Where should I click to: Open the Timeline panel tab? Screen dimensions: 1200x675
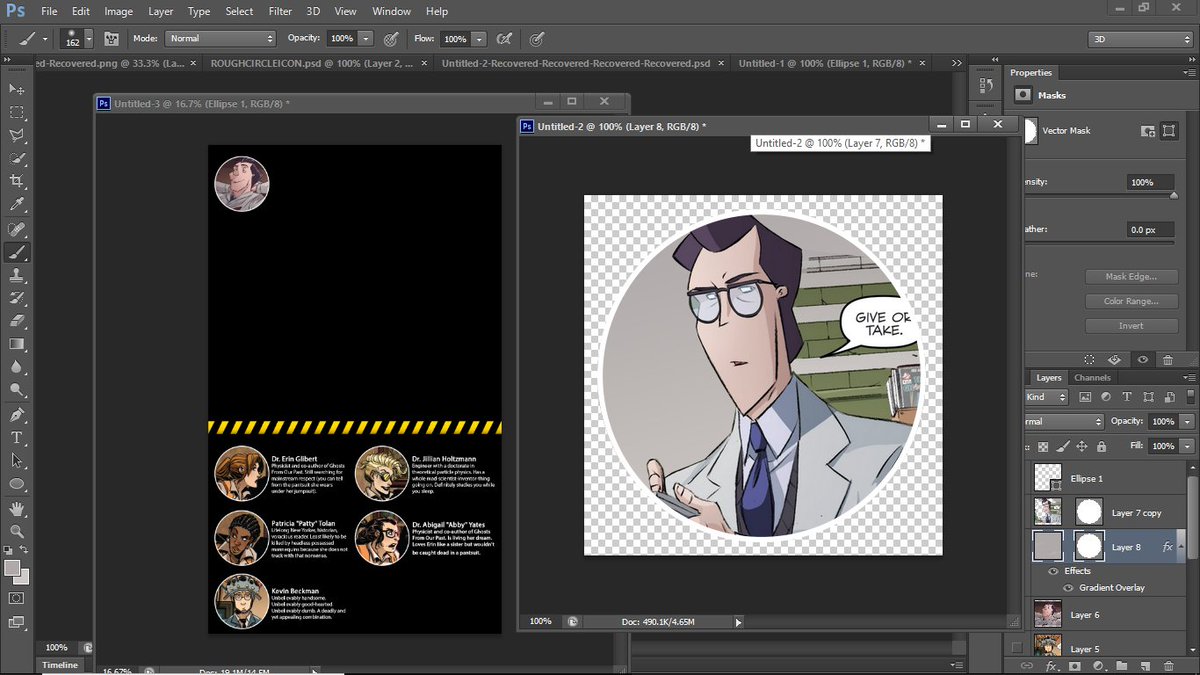(60, 665)
